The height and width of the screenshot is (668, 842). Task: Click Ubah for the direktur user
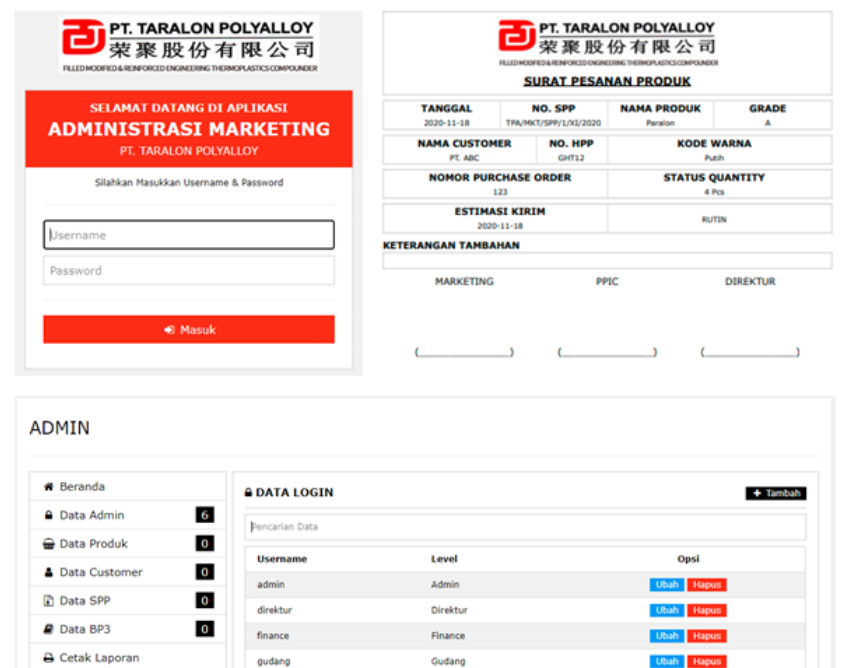667,610
